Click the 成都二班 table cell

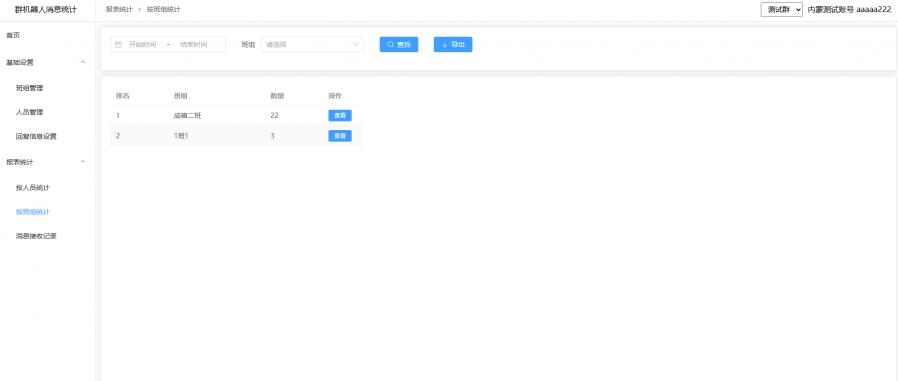pyautogui.click(x=187, y=116)
